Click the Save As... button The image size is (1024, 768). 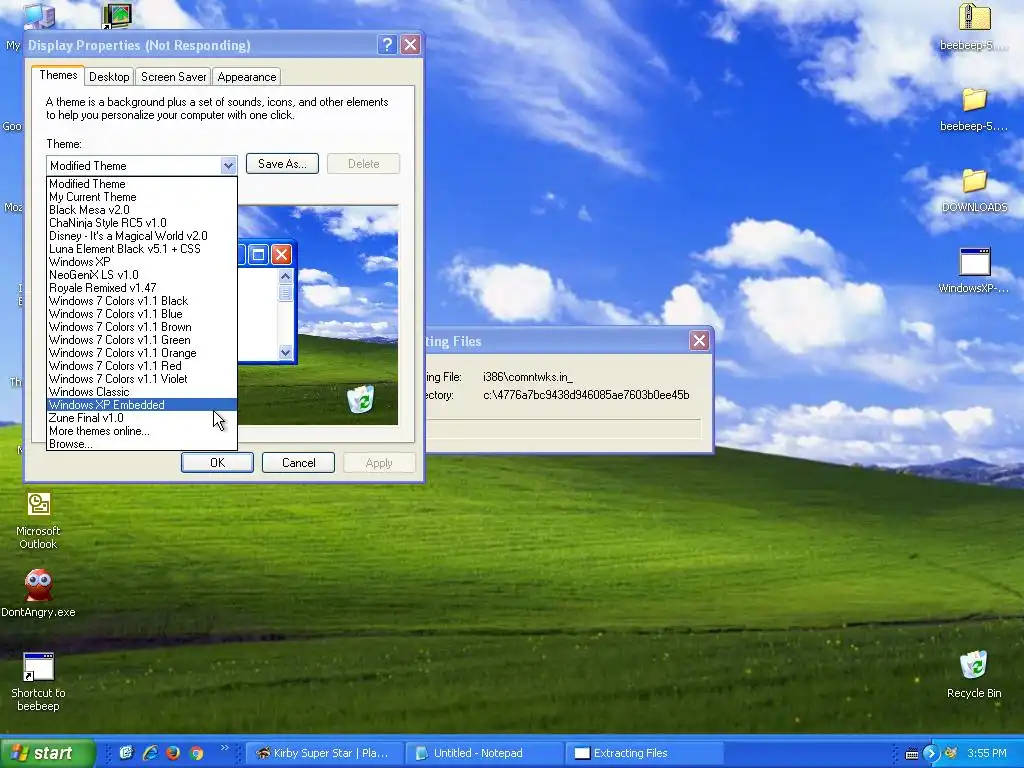click(282, 164)
